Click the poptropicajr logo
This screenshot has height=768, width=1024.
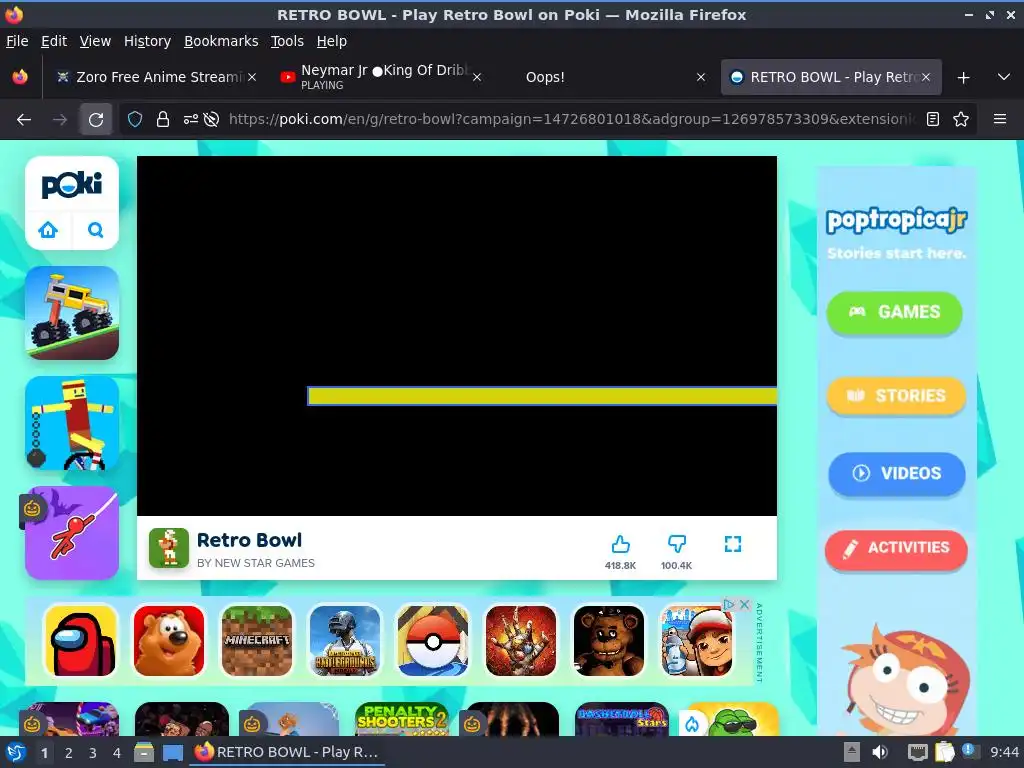(896, 221)
